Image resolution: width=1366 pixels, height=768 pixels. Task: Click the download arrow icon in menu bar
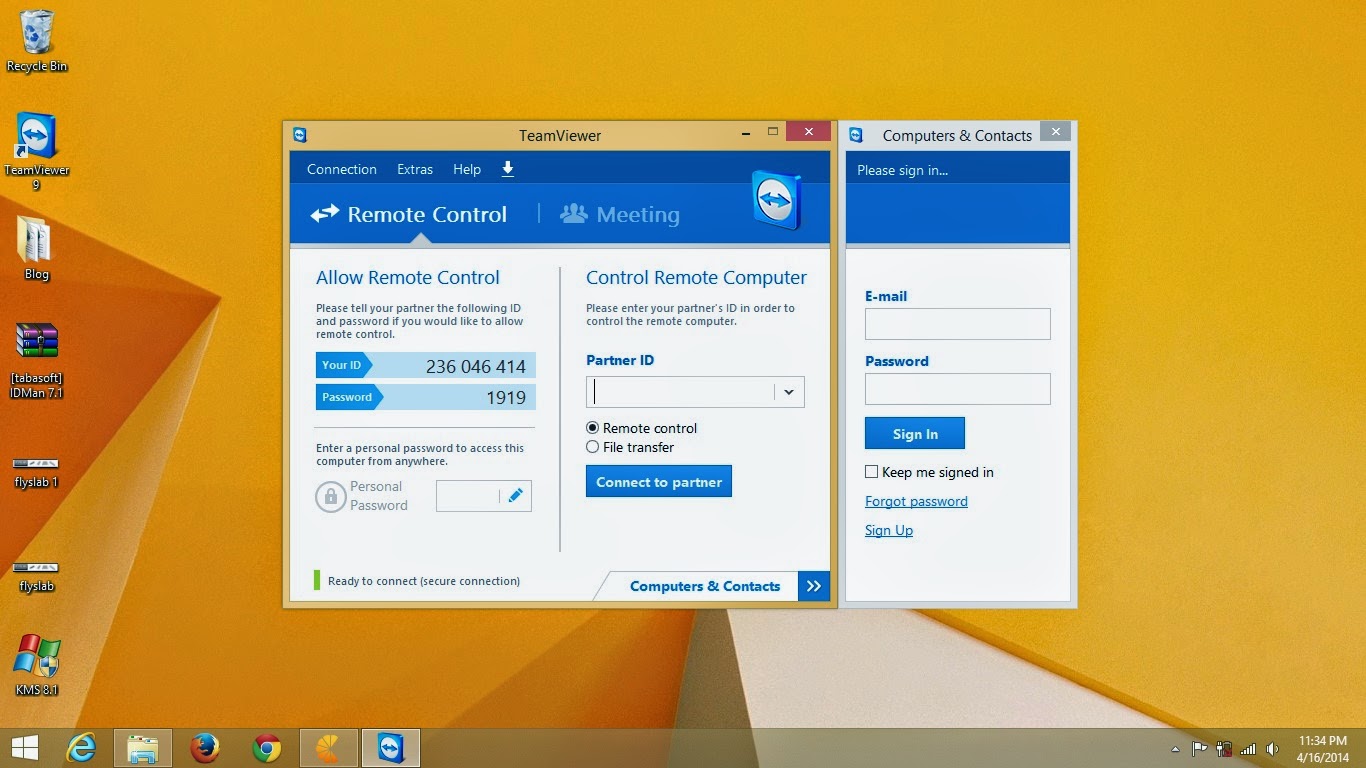tap(508, 169)
